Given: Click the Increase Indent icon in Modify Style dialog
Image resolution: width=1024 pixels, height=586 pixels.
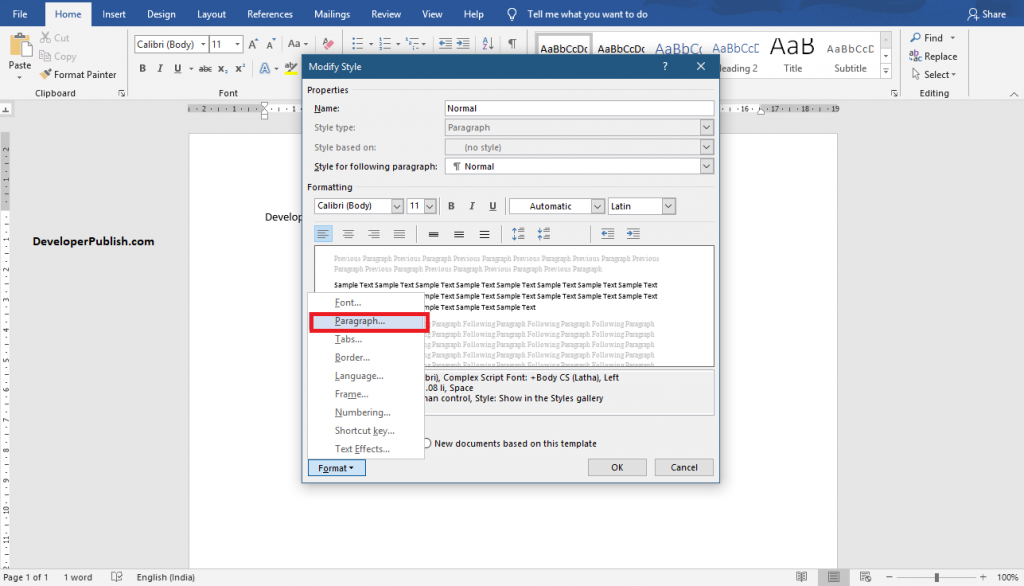Looking at the screenshot, I should (x=632, y=233).
